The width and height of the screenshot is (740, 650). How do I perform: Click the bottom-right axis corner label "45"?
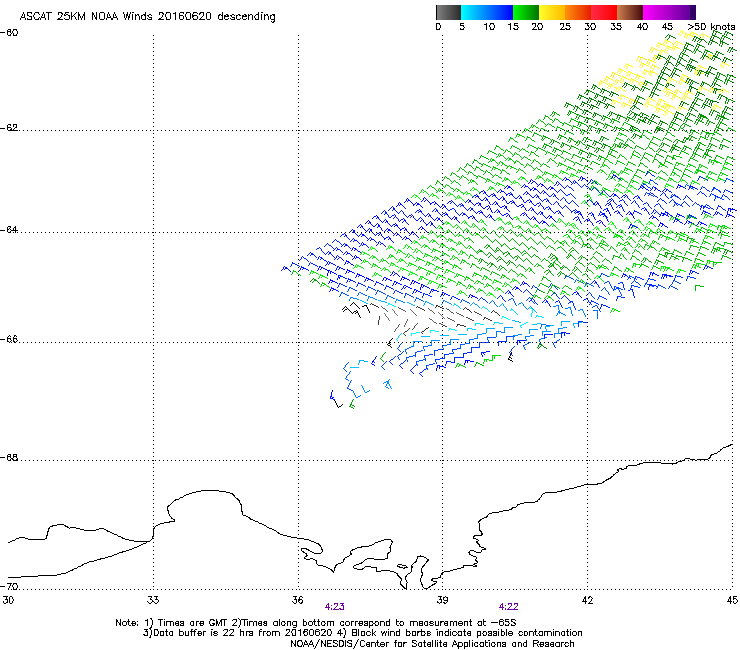(x=732, y=600)
